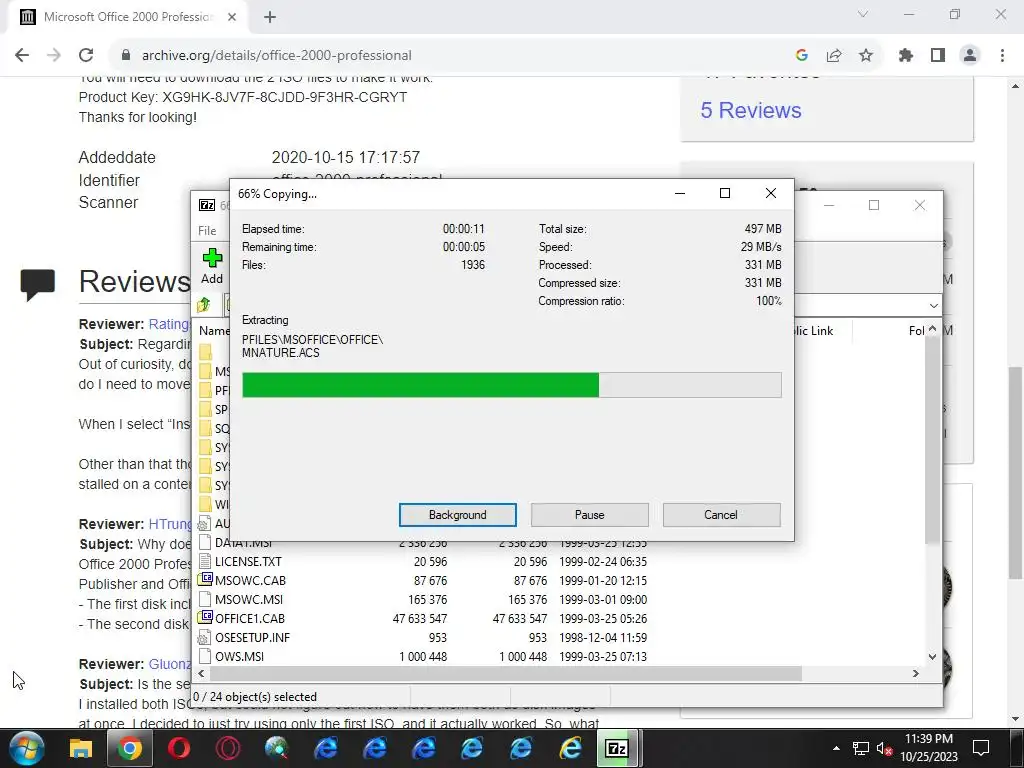Open a new Chrome tab
Image resolution: width=1024 pixels, height=768 pixels.
[x=270, y=17]
